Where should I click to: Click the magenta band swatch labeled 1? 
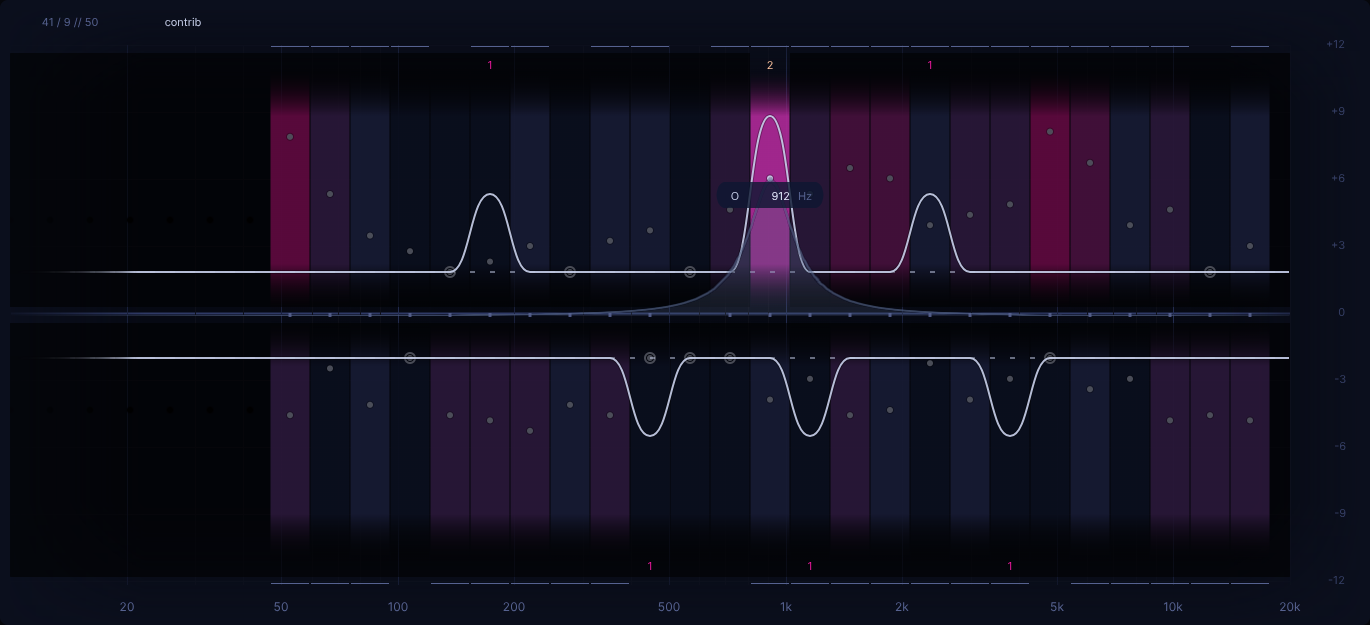pos(929,64)
